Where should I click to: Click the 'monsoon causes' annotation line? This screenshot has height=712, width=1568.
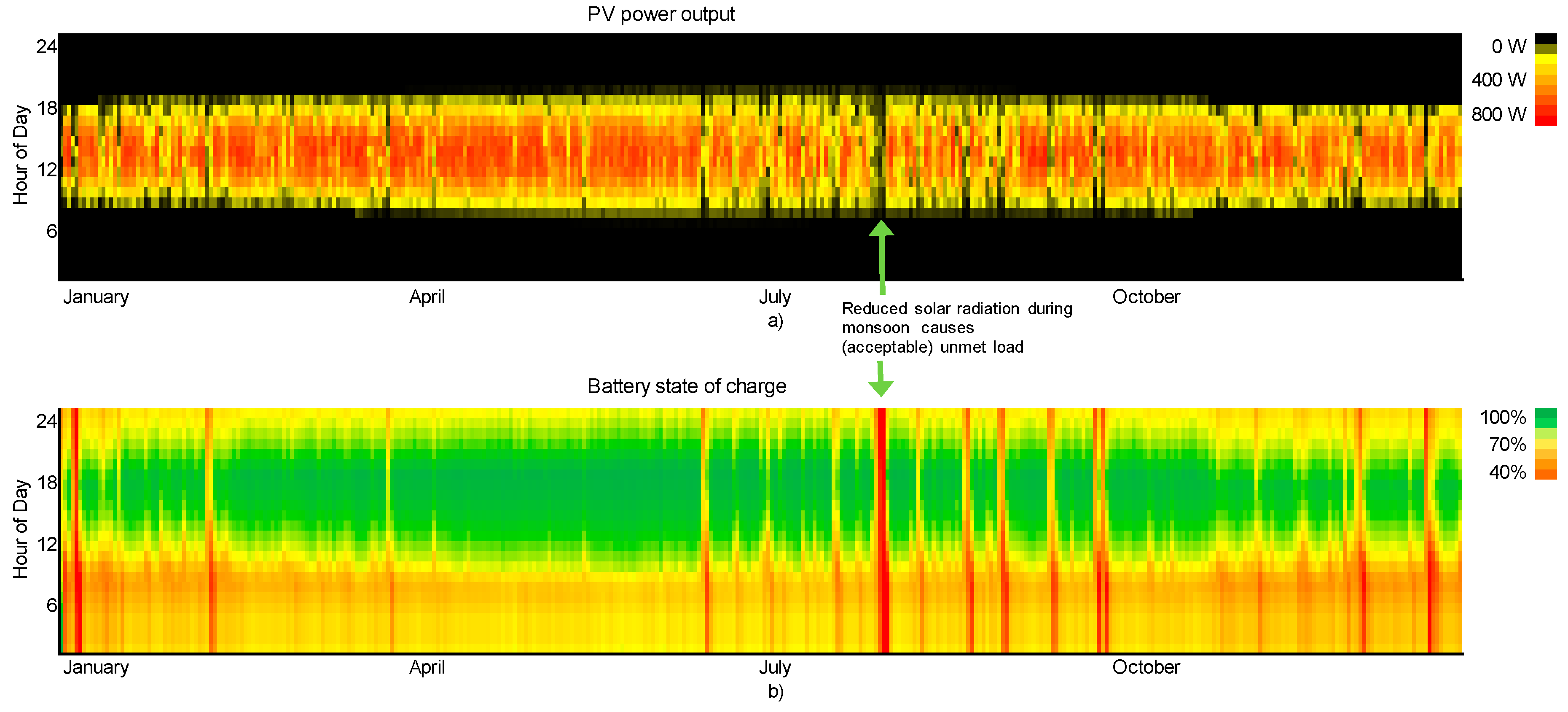point(908,328)
